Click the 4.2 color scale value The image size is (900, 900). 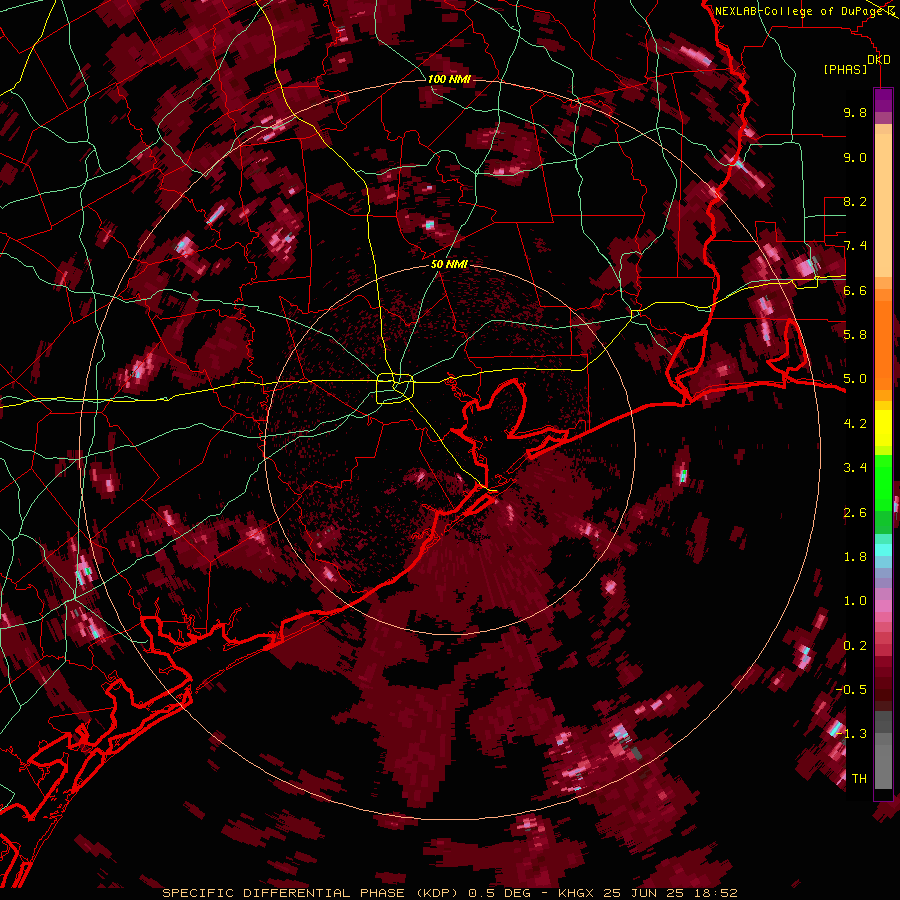click(855, 424)
